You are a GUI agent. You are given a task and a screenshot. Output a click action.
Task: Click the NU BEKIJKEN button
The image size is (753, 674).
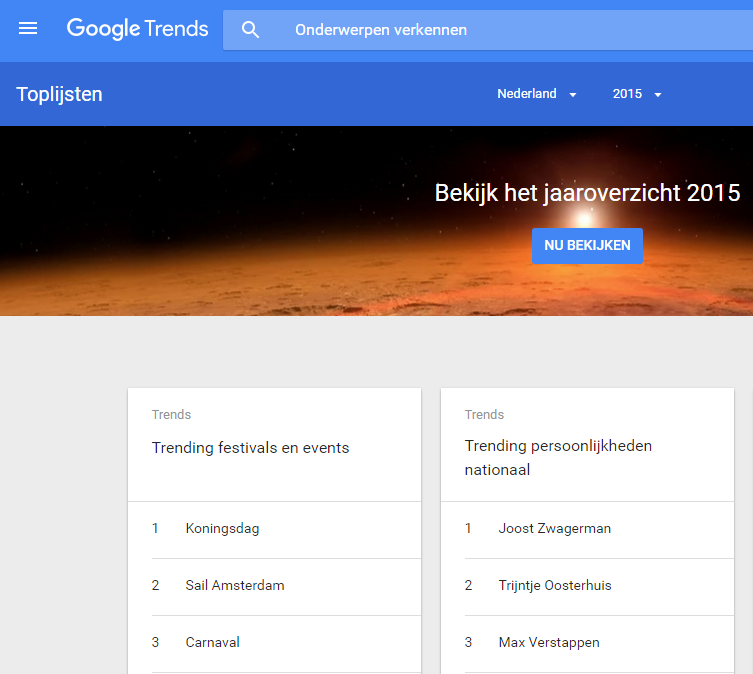(x=587, y=245)
